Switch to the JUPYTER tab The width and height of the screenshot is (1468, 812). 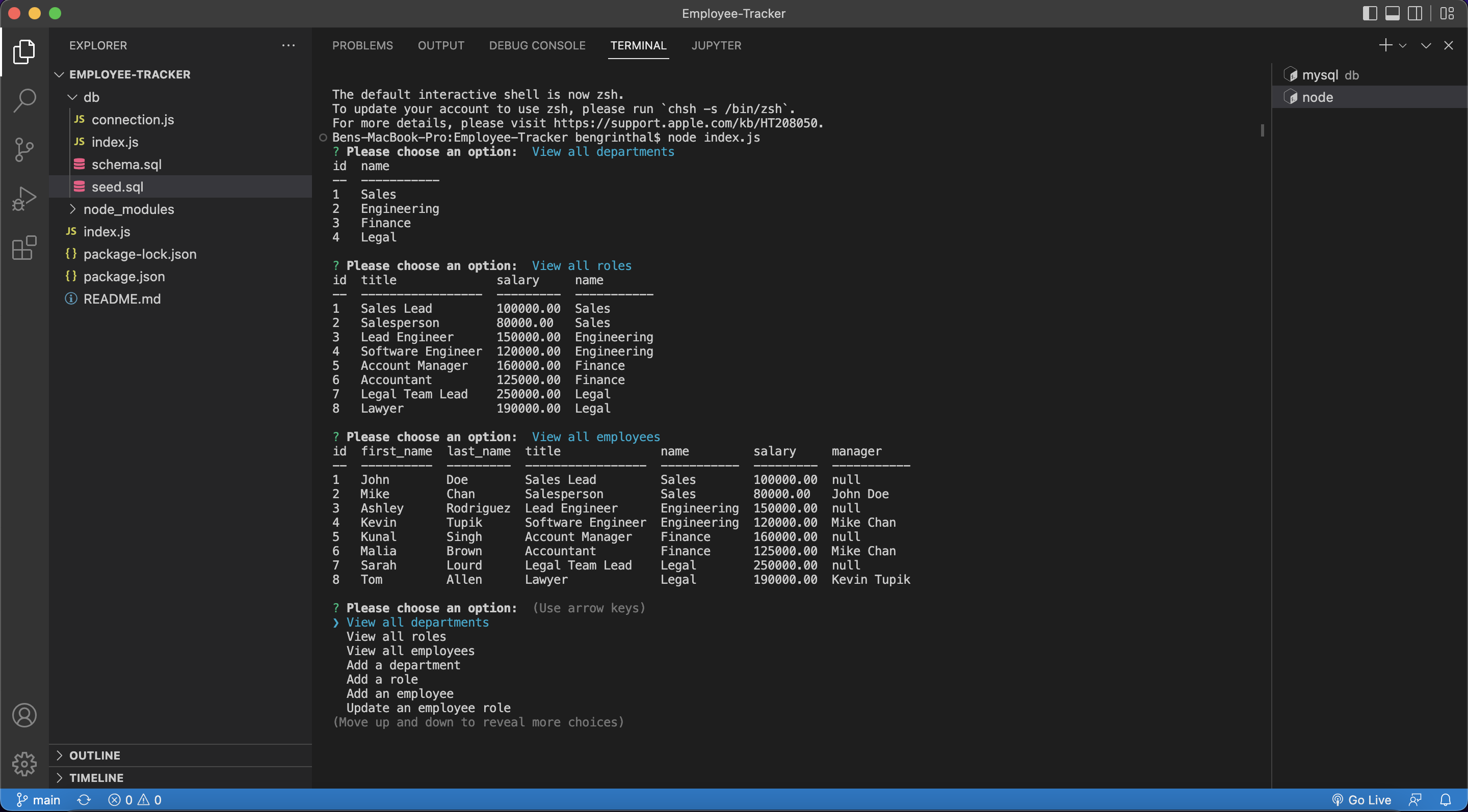pos(716,45)
